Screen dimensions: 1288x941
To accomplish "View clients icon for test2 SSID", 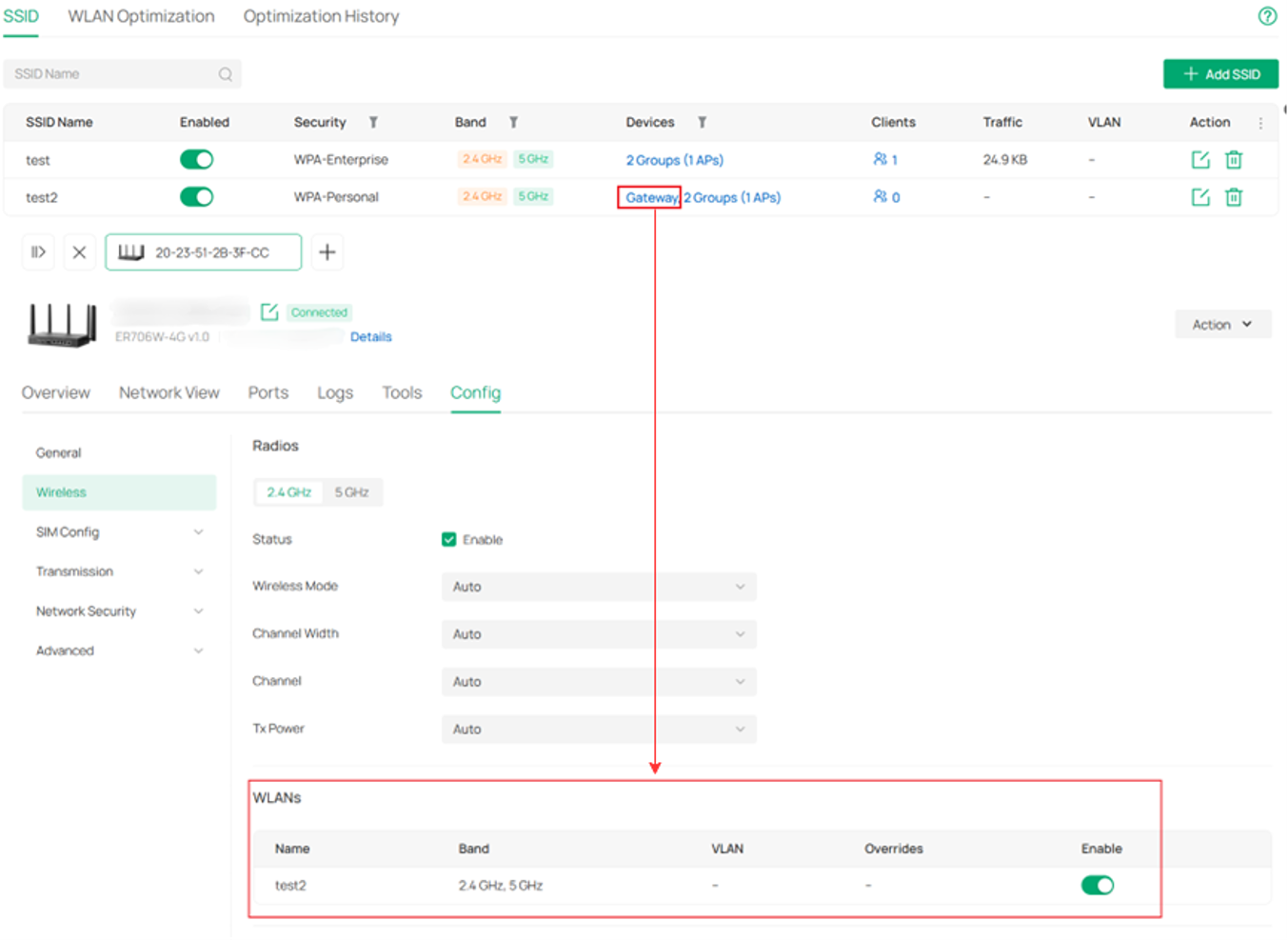I will click(x=880, y=197).
